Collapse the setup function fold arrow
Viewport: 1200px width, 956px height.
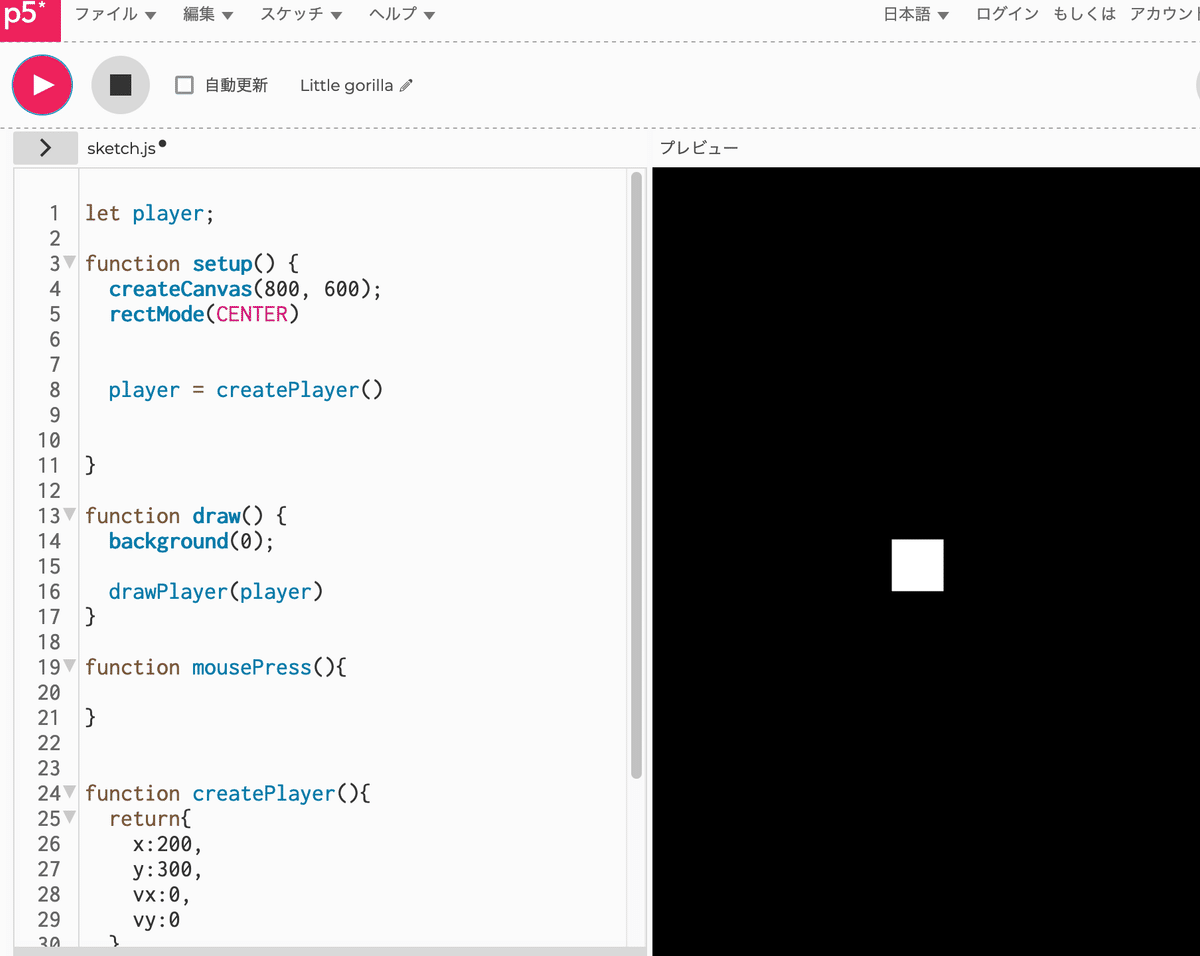click(x=68, y=262)
